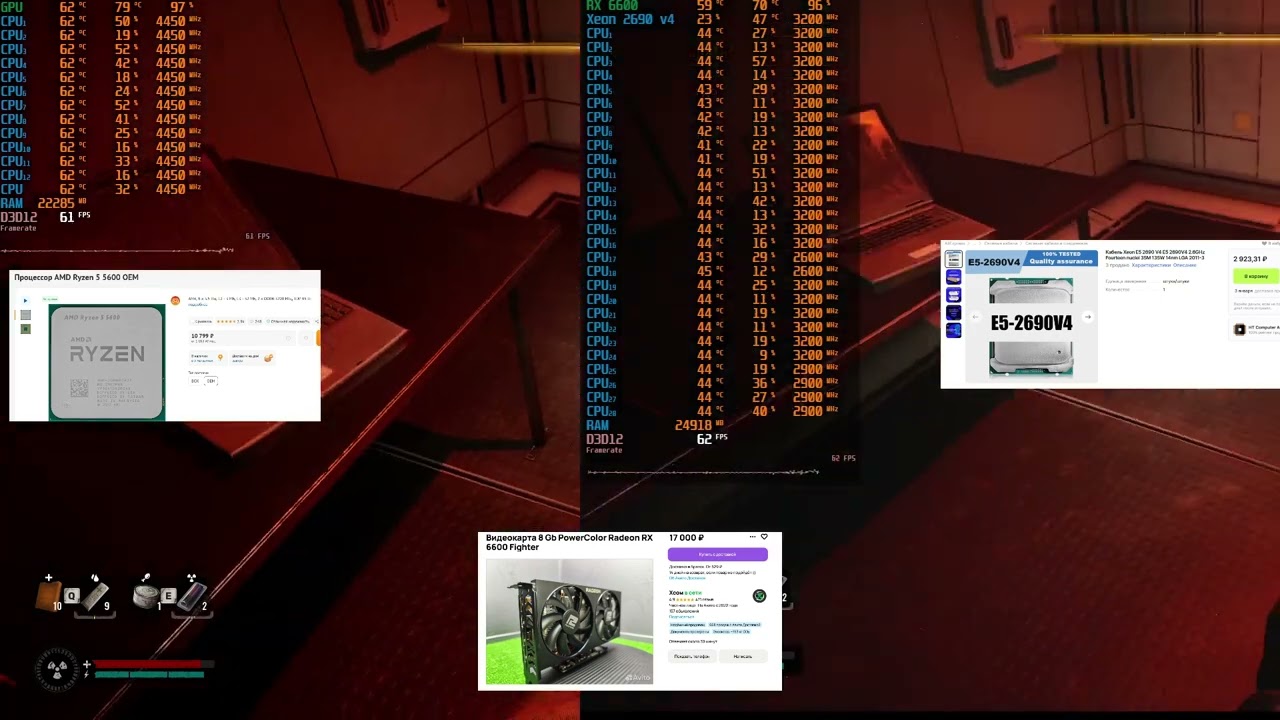Click the Ryzen 5600 main product image
1280x720 pixels.
[x=107, y=362]
